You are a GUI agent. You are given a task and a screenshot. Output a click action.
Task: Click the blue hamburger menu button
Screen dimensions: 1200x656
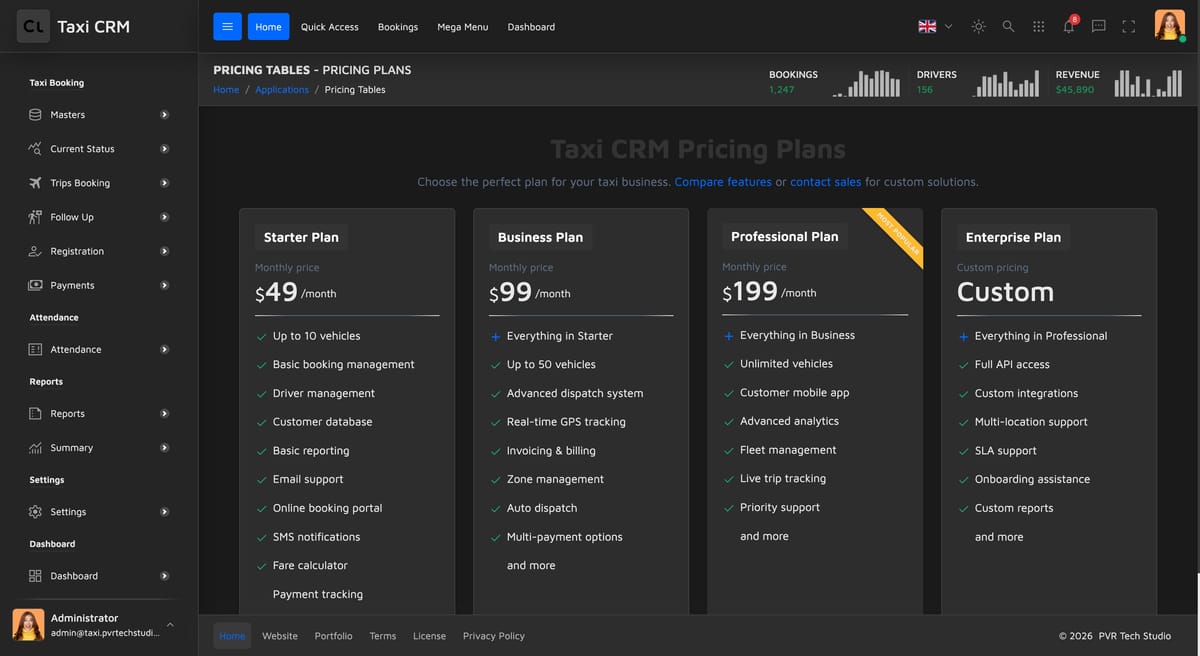click(x=227, y=27)
